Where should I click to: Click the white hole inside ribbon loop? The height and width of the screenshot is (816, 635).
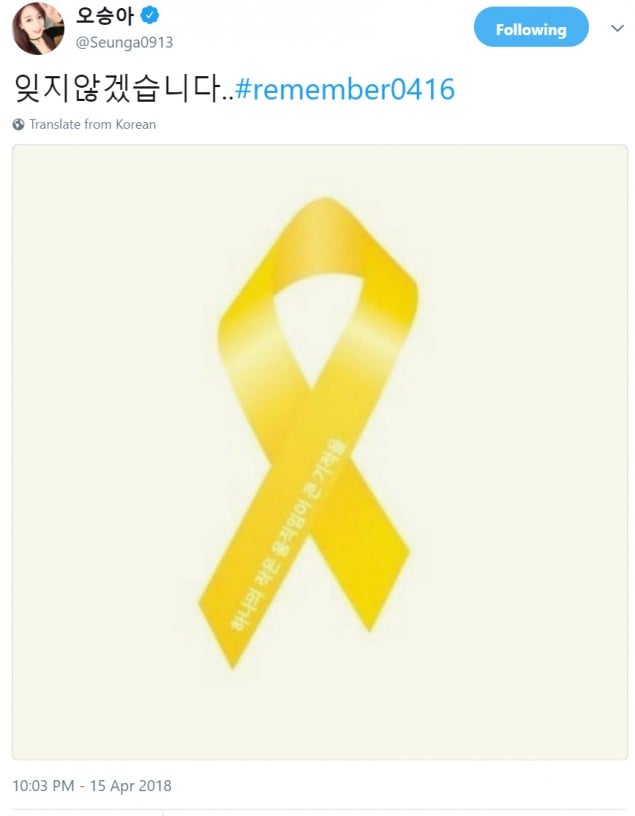[x=319, y=323]
